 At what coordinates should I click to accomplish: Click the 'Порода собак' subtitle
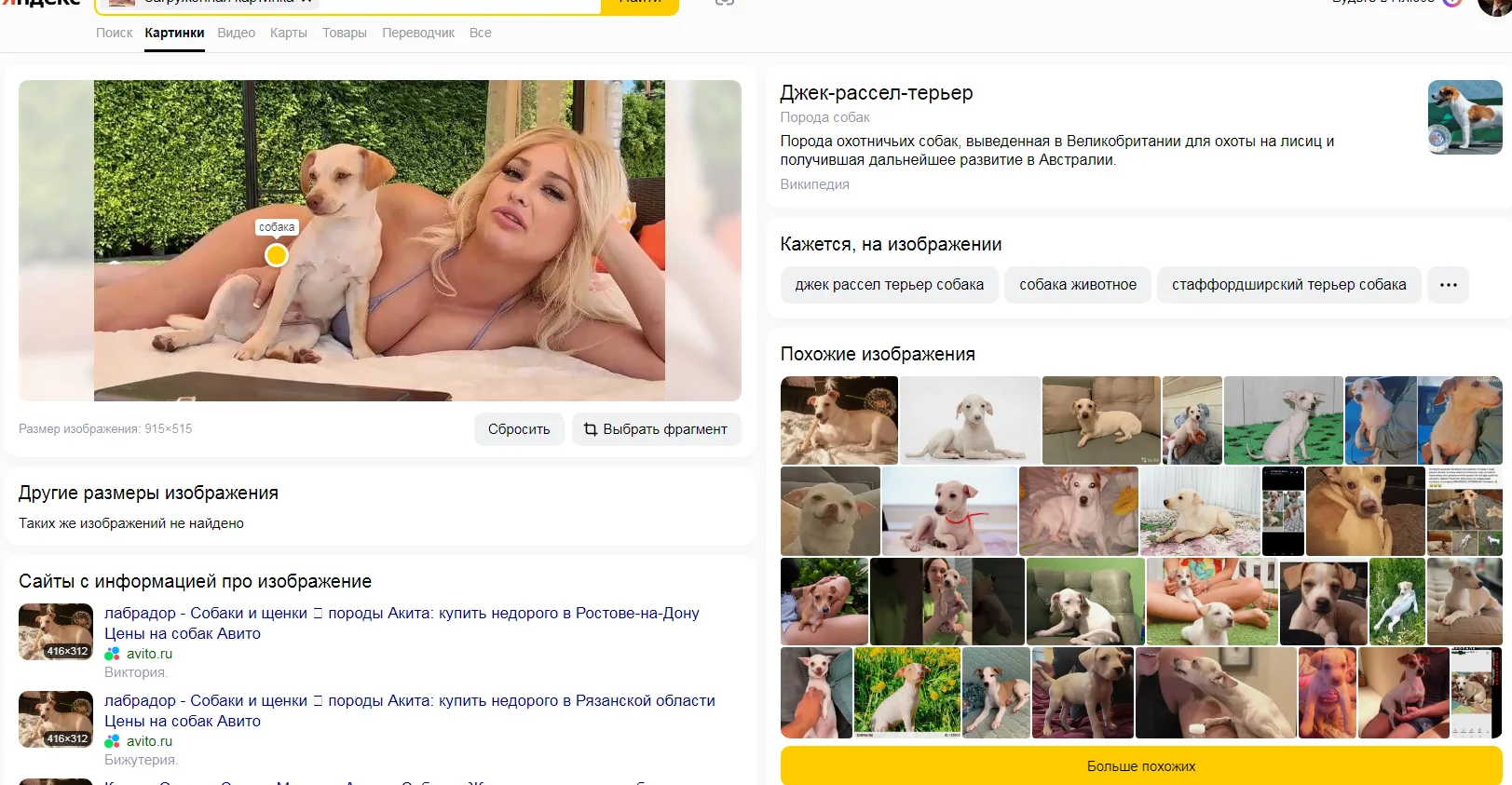click(x=824, y=117)
